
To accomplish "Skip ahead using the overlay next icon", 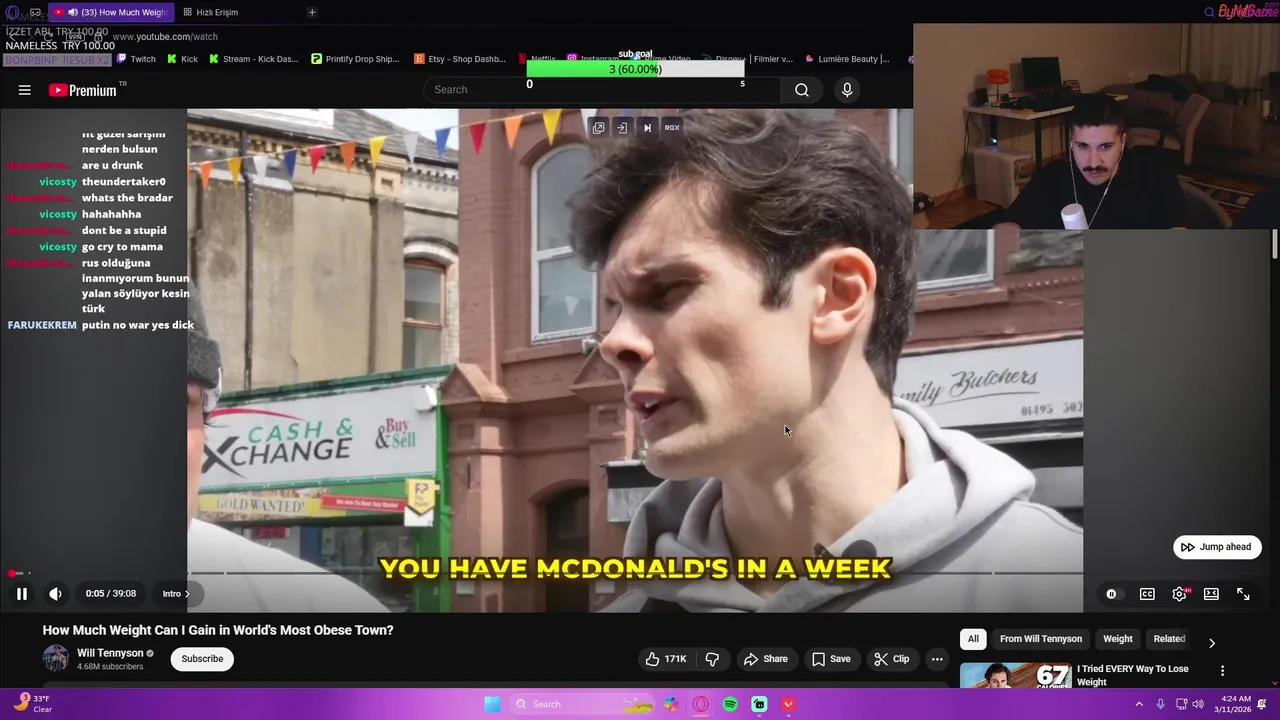I will click(x=647, y=127).
